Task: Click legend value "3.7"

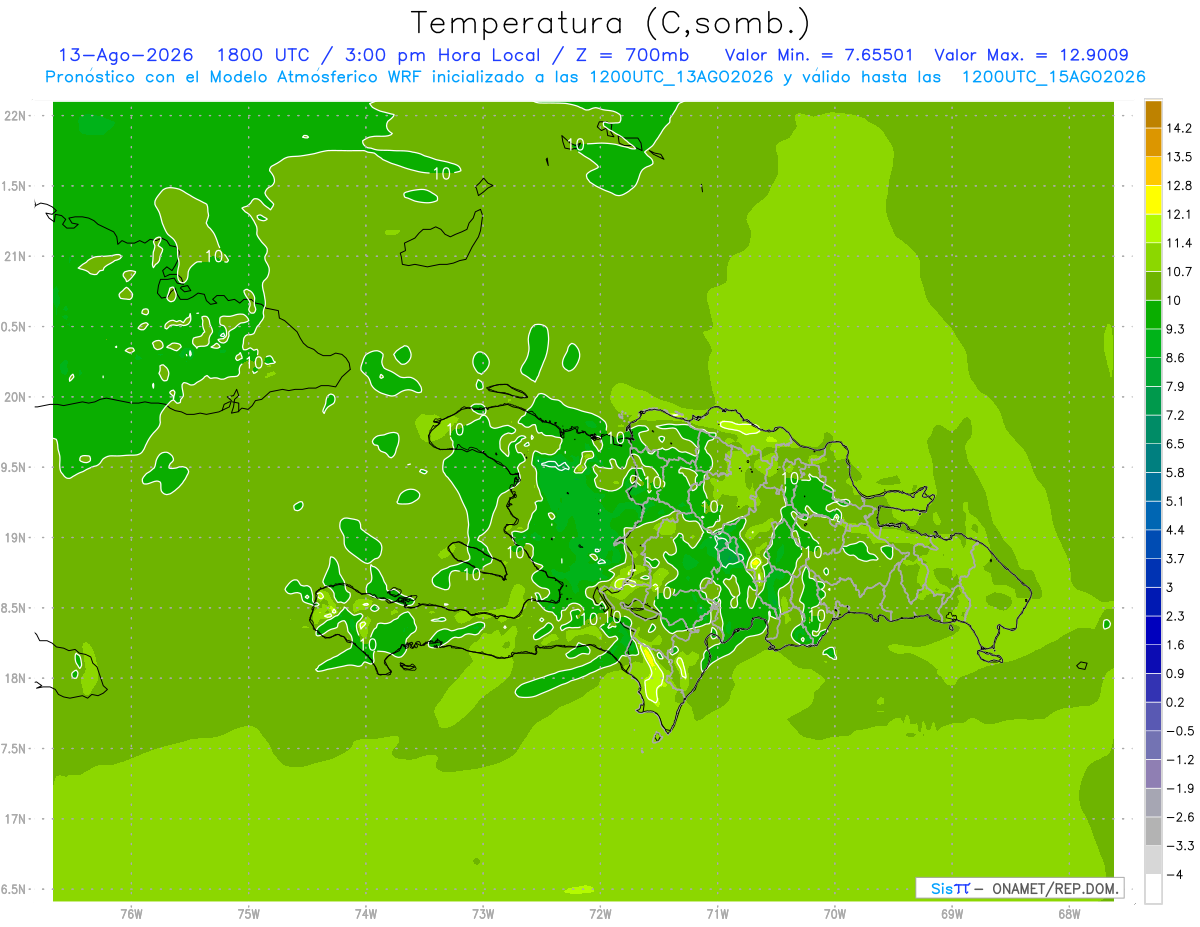Action: click(1175, 559)
